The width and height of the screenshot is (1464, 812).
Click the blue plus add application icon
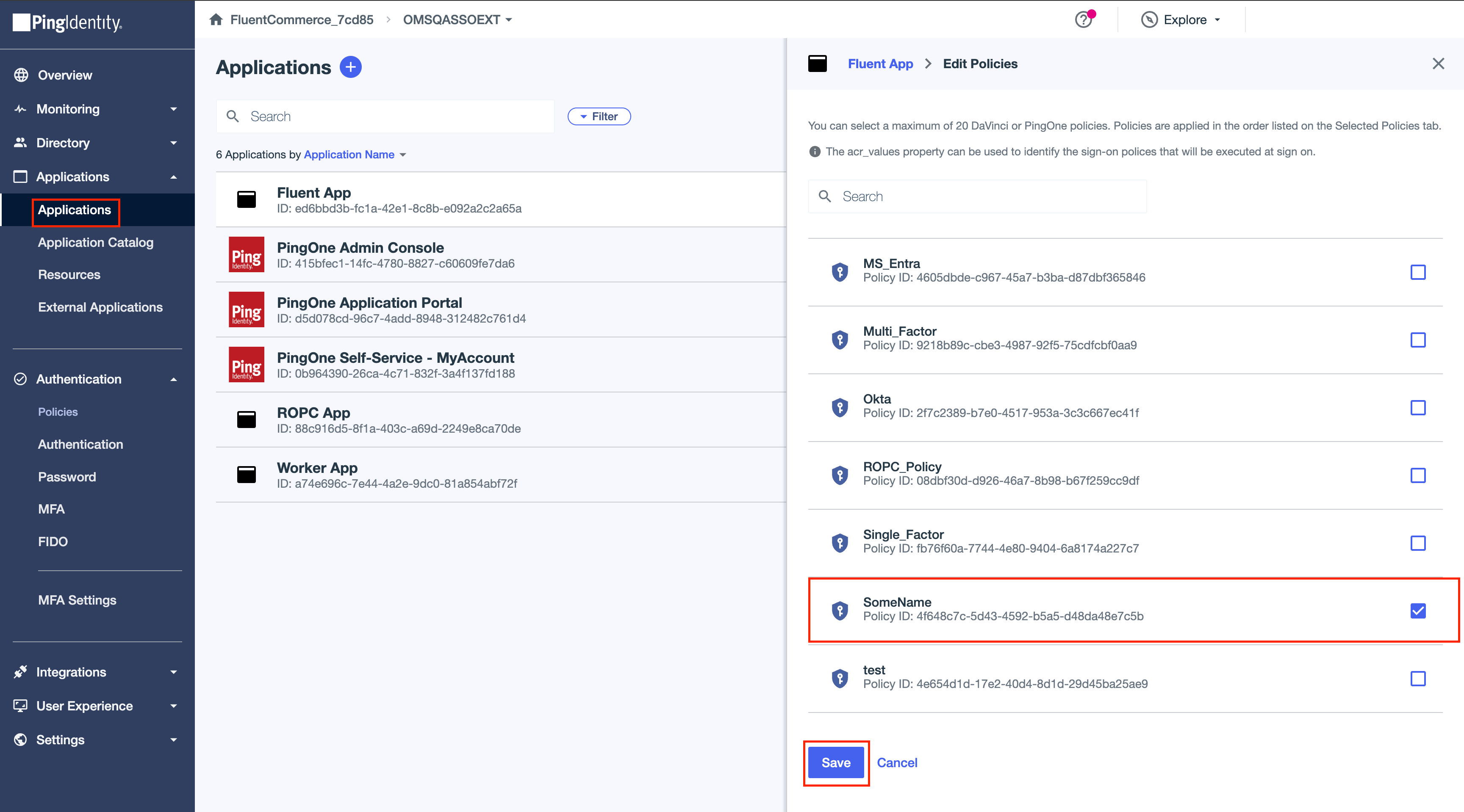click(x=350, y=67)
